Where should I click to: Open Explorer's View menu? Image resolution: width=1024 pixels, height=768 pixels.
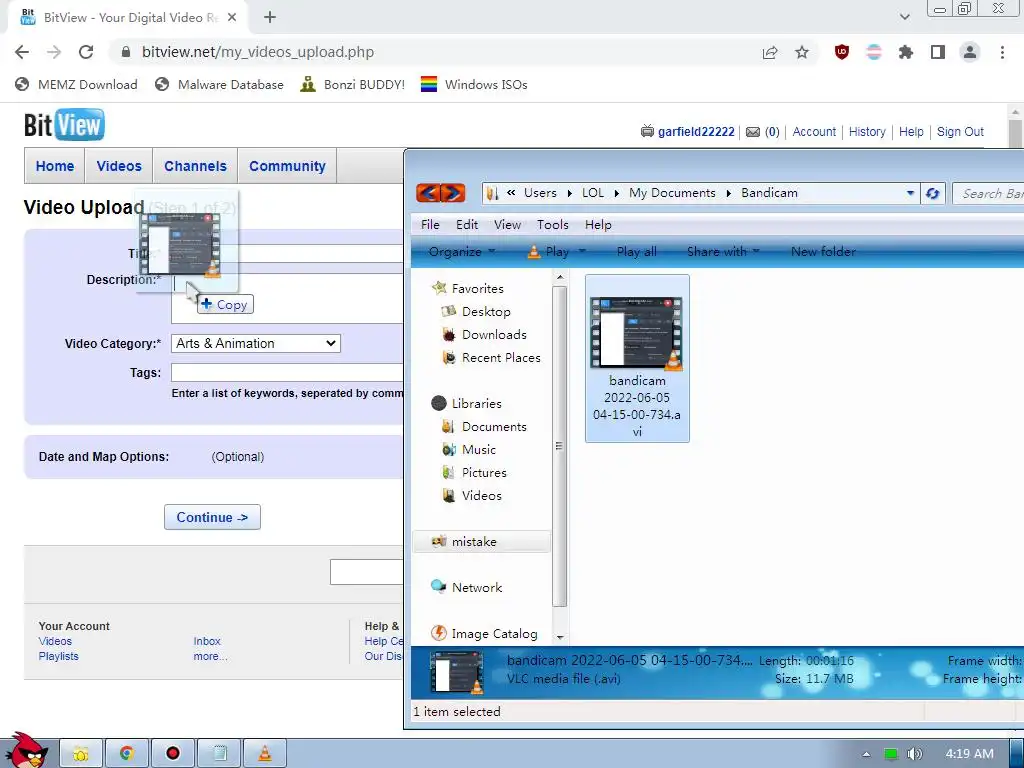click(507, 225)
